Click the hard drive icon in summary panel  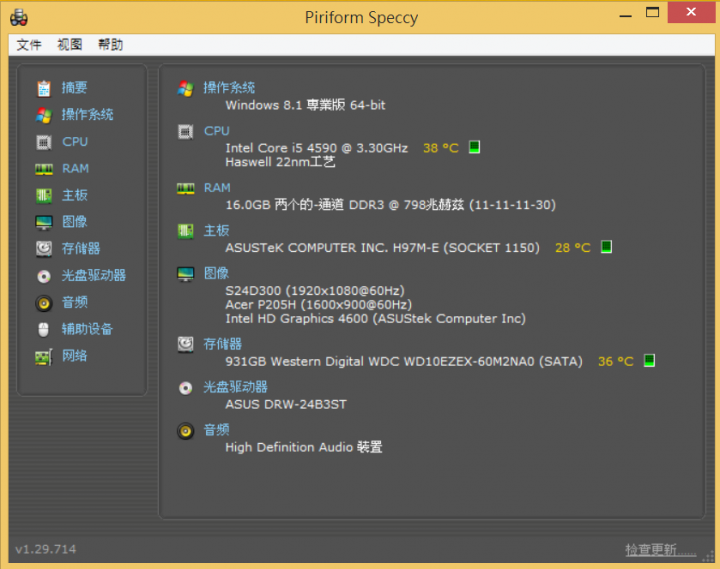(186, 344)
